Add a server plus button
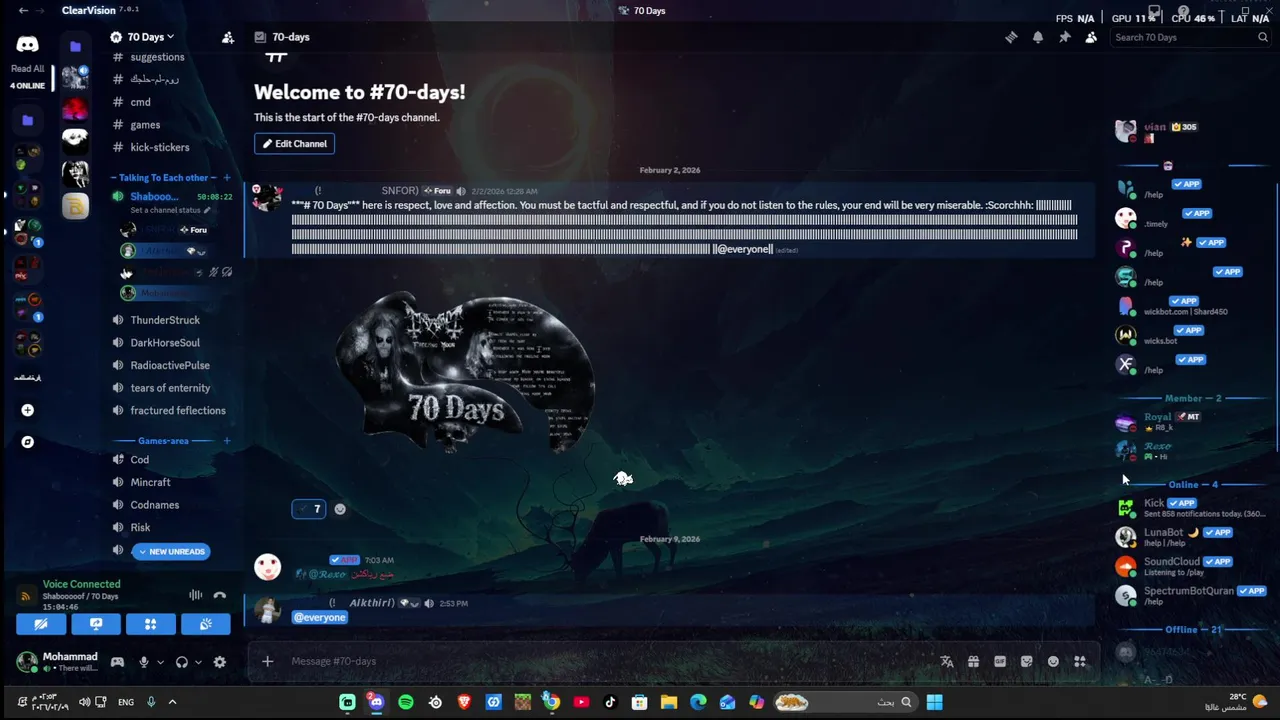Viewport: 1280px width, 720px height. tap(27, 410)
